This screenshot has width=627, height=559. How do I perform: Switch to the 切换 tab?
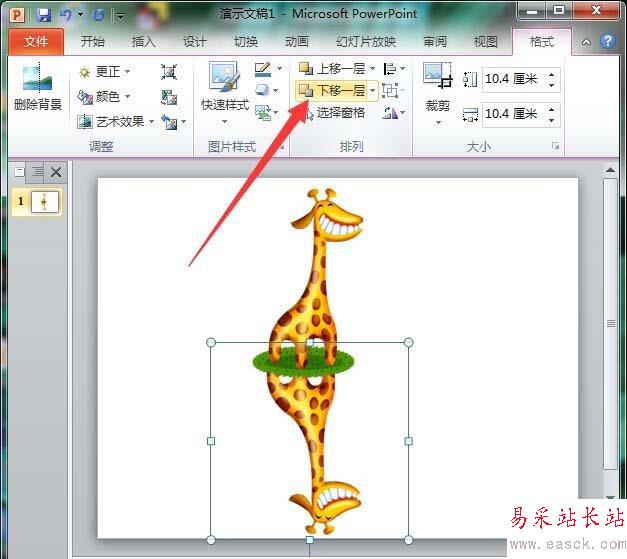click(x=246, y=41)
